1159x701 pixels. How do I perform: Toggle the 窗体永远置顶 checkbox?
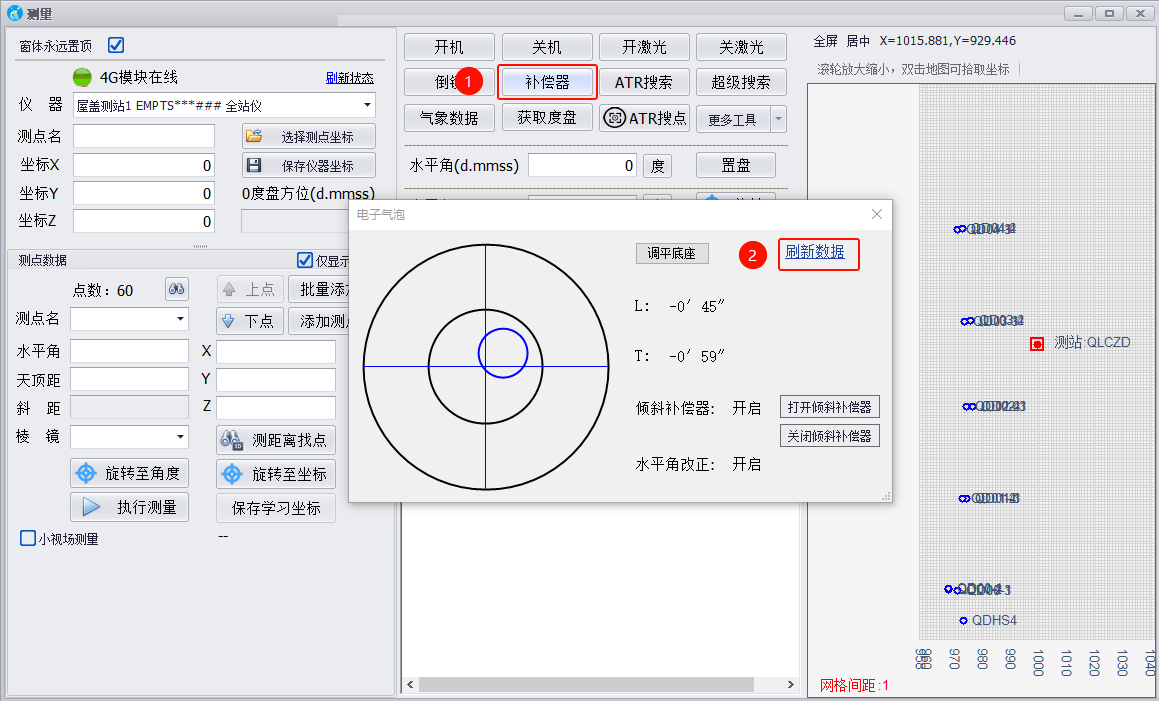point(116,45)
